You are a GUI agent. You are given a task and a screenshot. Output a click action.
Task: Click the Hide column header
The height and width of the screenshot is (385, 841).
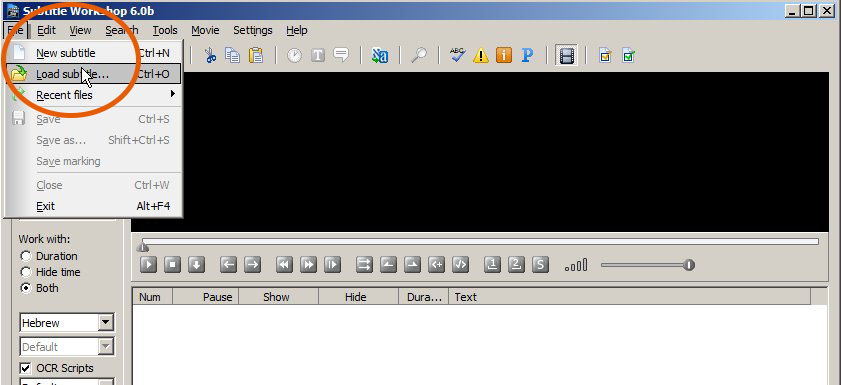tap(358, 297)
